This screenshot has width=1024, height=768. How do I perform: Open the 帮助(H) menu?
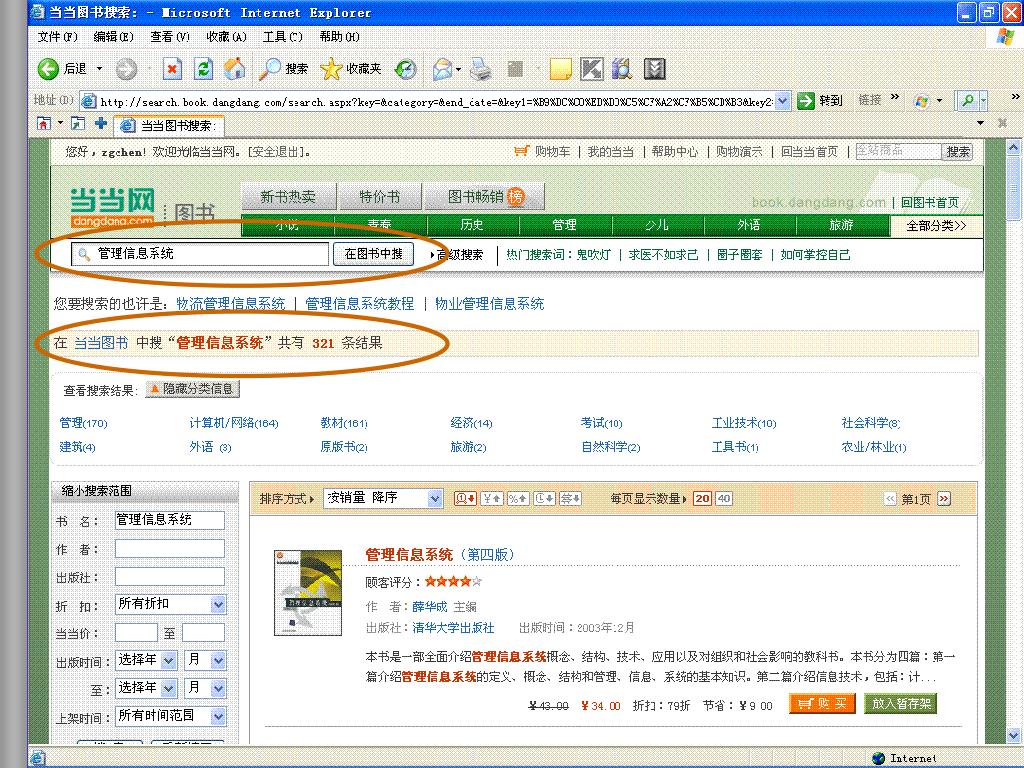[x=340, y=37]
